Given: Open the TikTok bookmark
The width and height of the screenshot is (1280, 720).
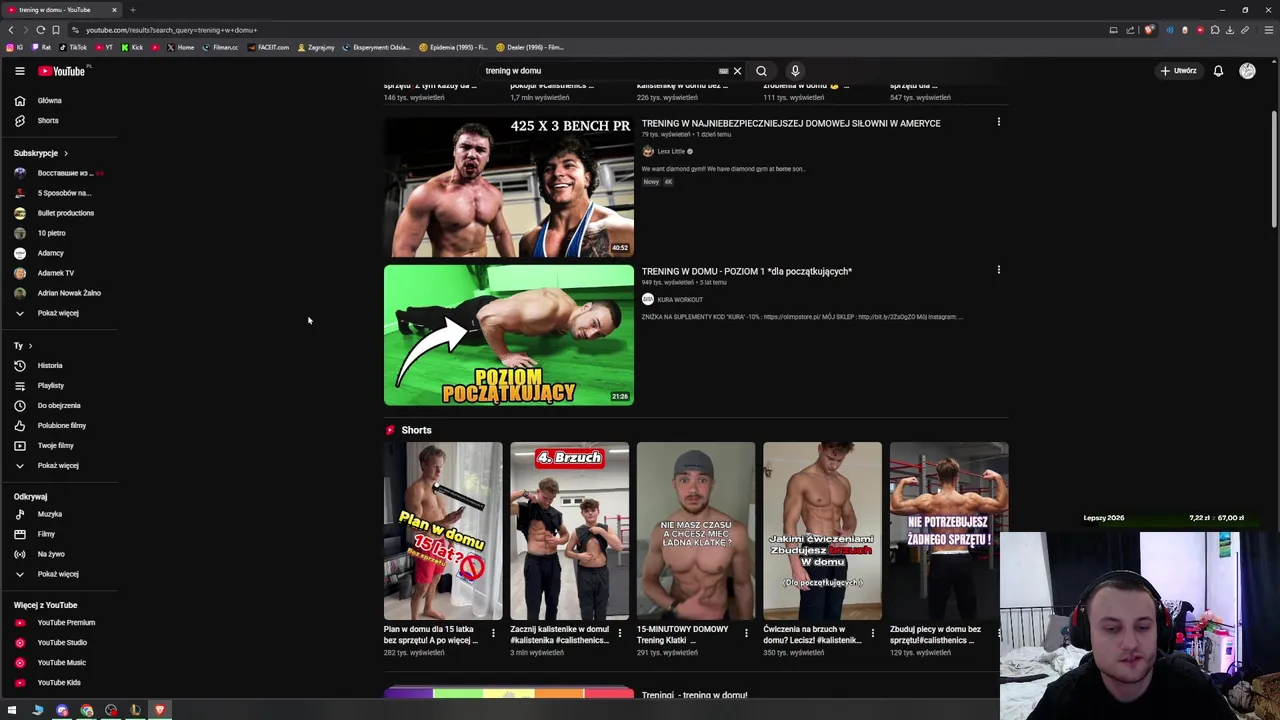Looking at the screenshot, I should (x=73, y=47).
